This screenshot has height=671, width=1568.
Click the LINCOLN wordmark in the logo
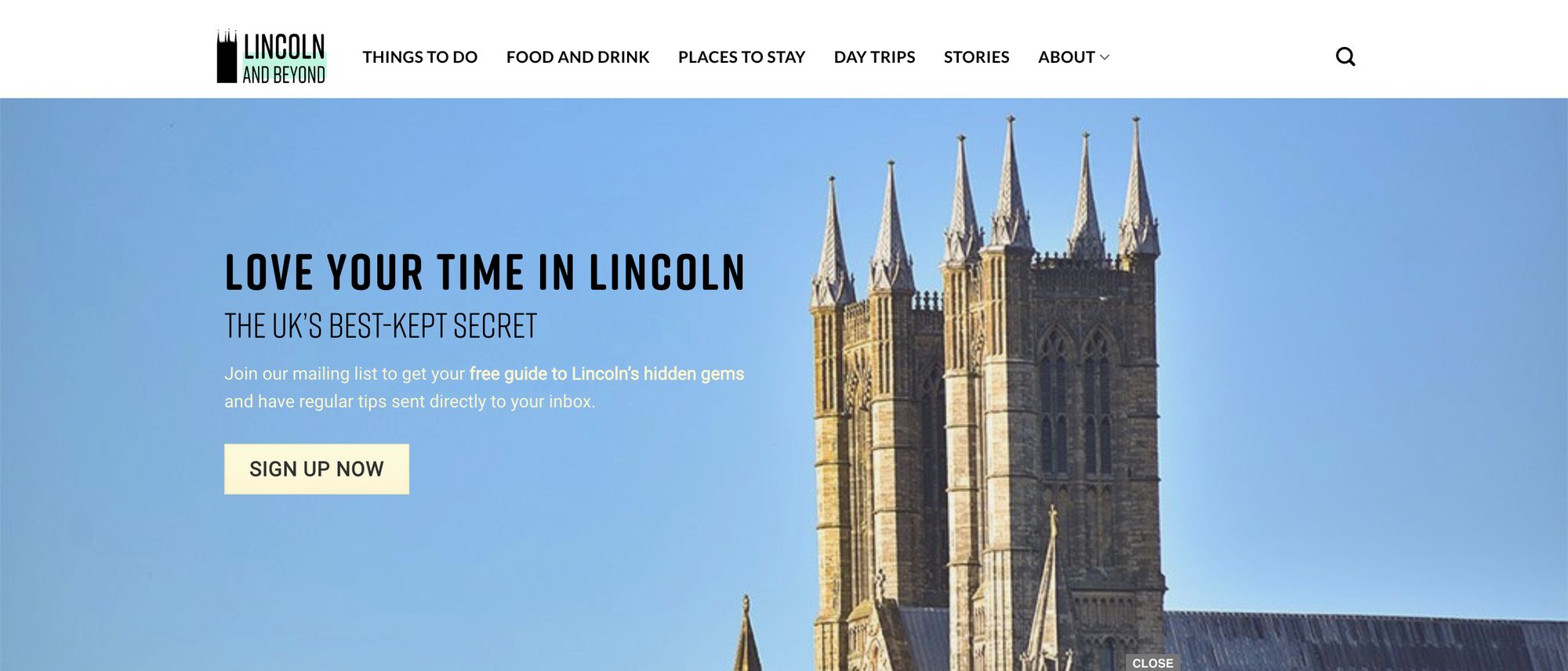click(x=284, y=46)
